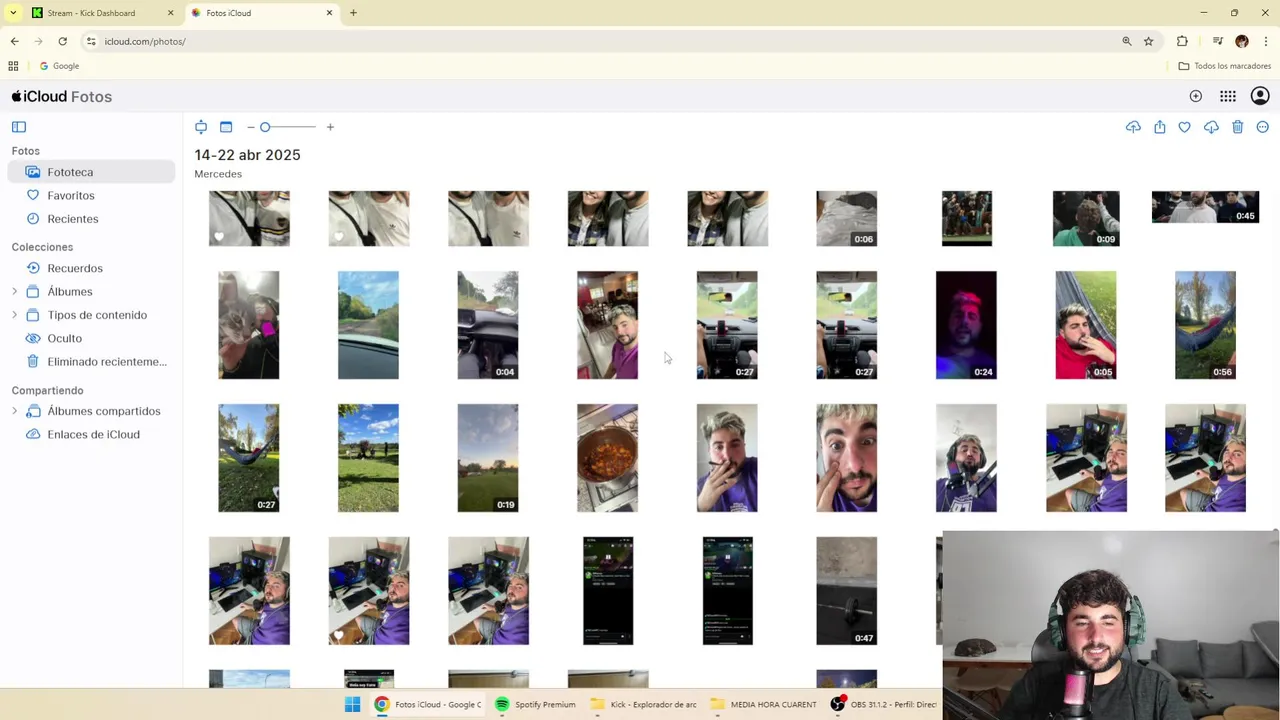Viewport: 1280px width, 720px height.
Task: Mark selection as favorite with heart icon
Action: pos(1185,127)
